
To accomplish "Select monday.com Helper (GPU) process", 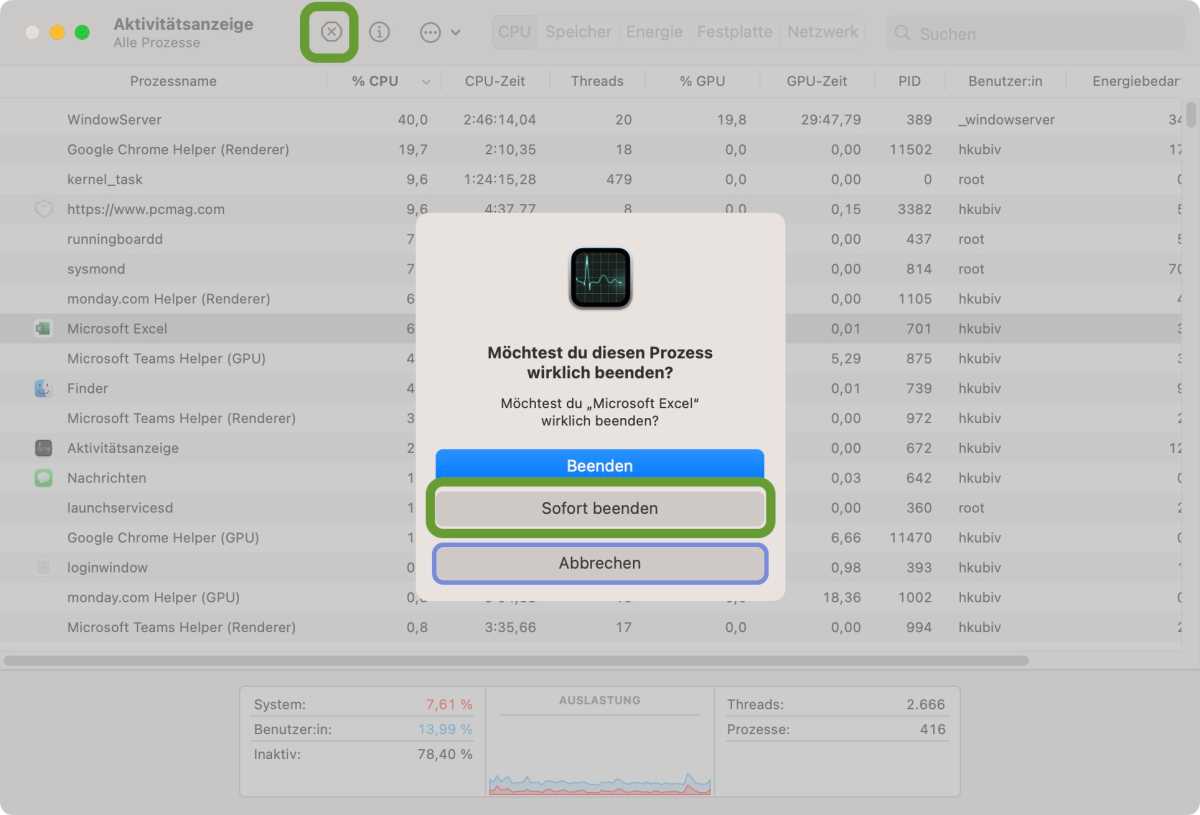I will click(154, 597).
